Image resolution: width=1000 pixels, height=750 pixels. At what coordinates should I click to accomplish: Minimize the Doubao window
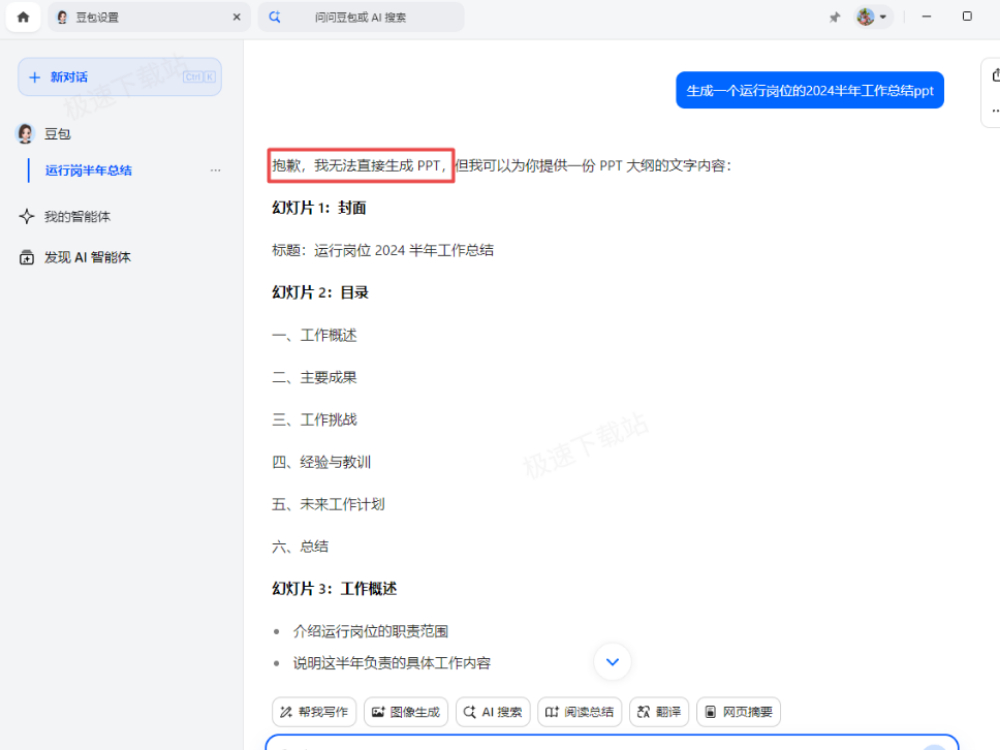tap(927, 17)
